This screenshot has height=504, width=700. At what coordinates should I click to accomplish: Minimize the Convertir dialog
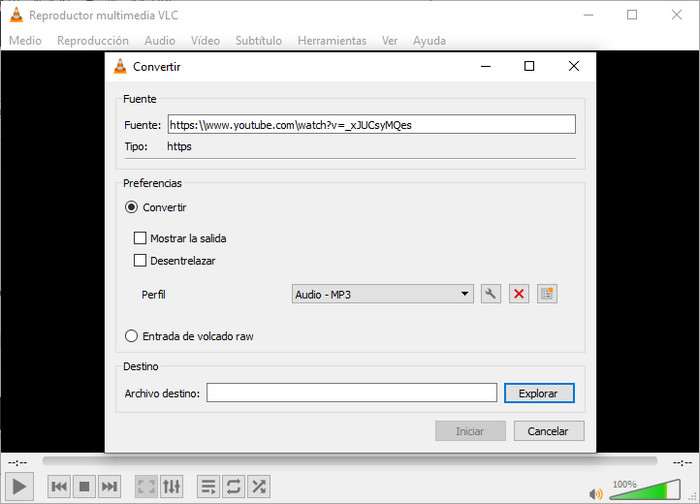point(486,67)
